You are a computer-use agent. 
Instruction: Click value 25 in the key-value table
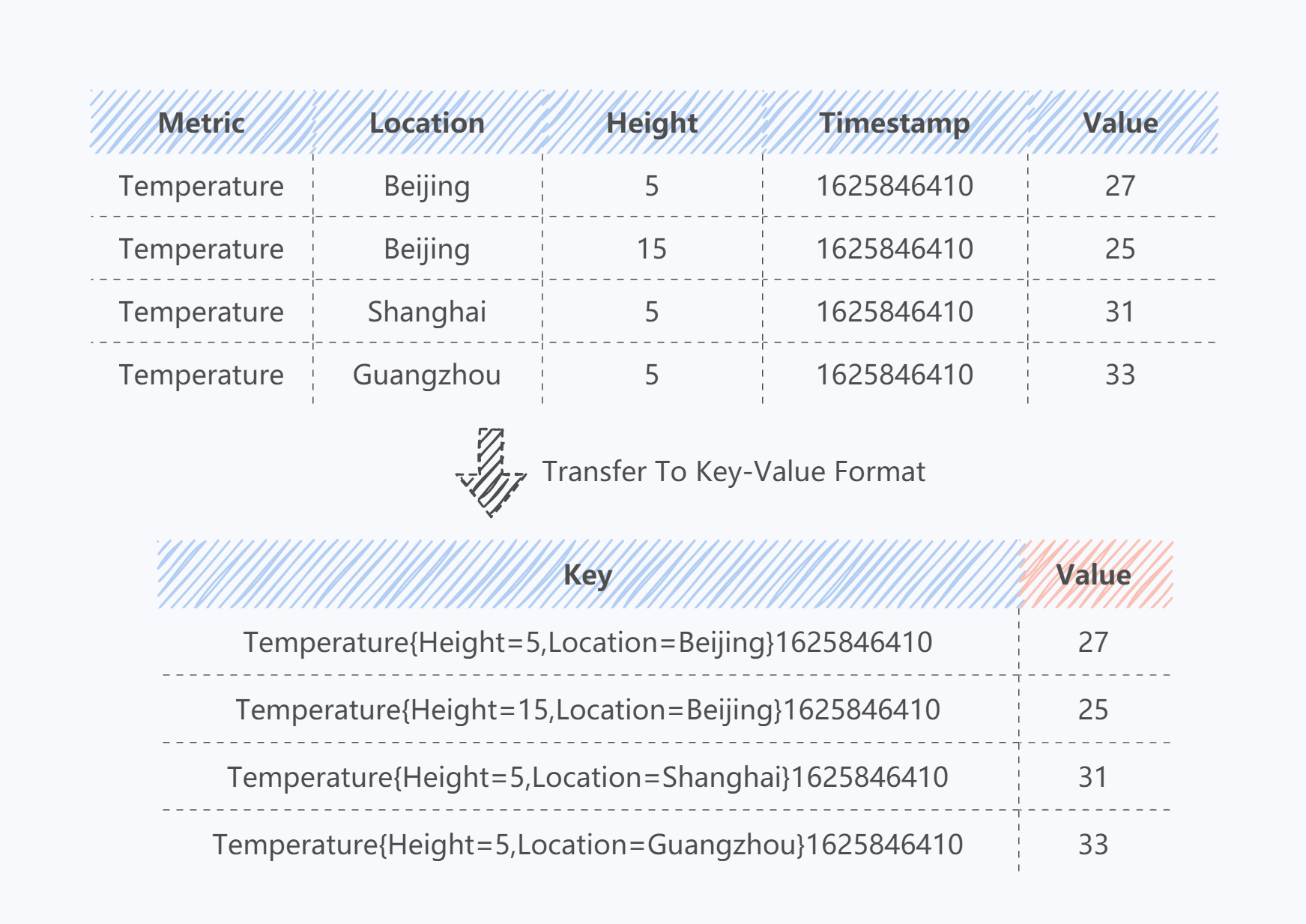point(1093,710)
